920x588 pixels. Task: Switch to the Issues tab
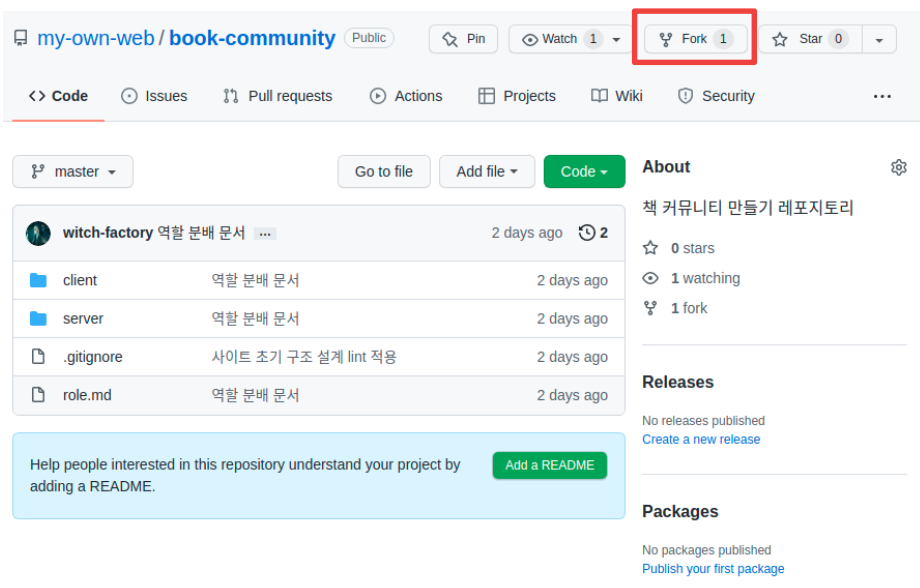point(155,96)
